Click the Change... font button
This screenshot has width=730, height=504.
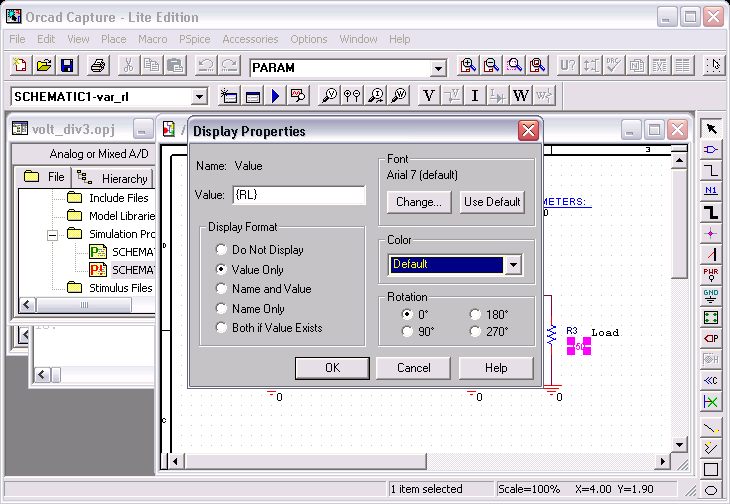click(x=419, y=202)
